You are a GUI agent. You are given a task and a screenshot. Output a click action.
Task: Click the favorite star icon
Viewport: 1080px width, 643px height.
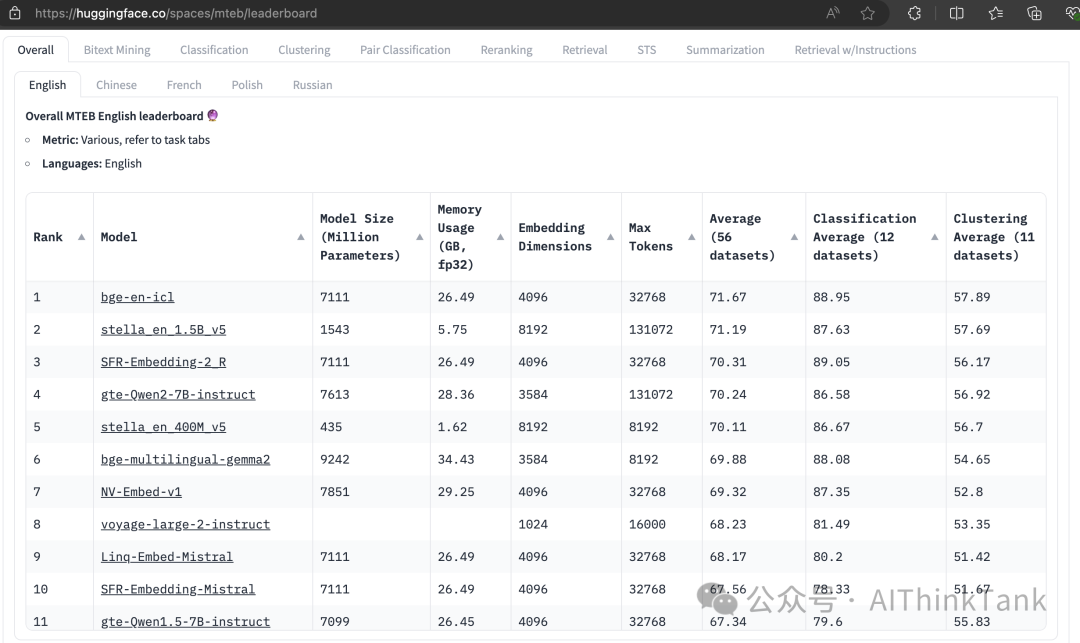pyautogui.click(x=868, y=13)
